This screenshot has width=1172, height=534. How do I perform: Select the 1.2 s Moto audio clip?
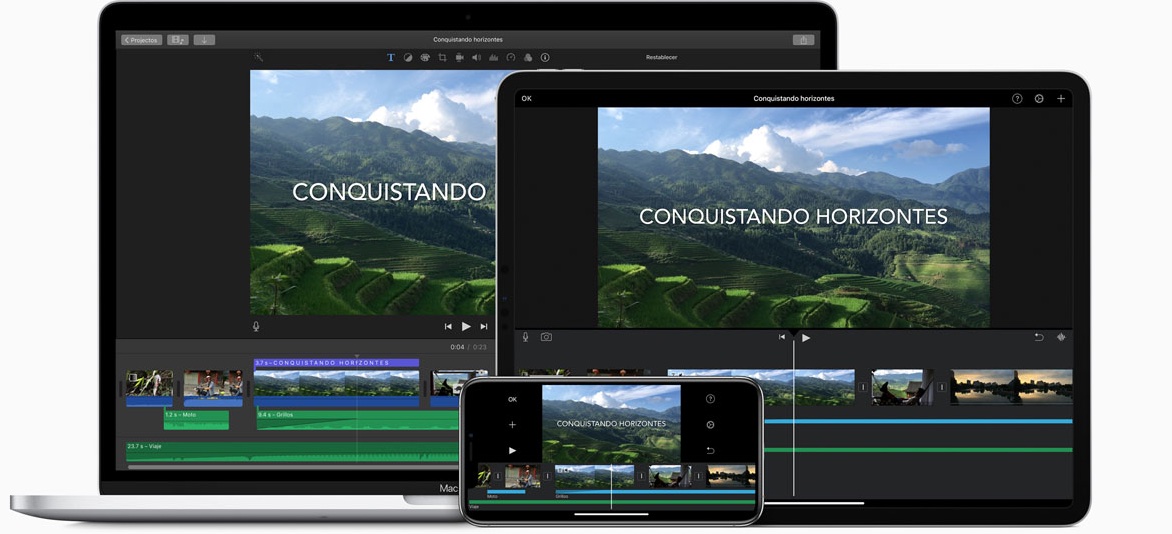(x=197, y=420)
